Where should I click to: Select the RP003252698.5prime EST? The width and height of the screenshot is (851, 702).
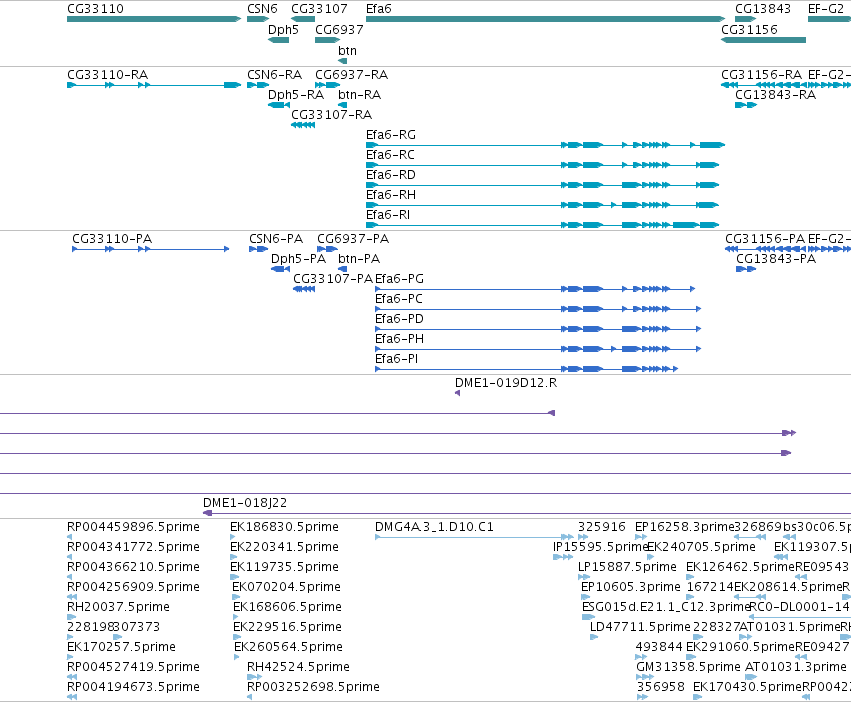(x=252, y=697)
